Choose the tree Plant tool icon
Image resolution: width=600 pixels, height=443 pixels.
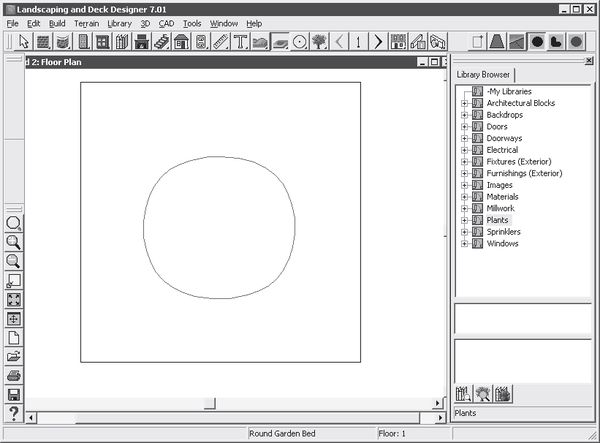[318, 42]
